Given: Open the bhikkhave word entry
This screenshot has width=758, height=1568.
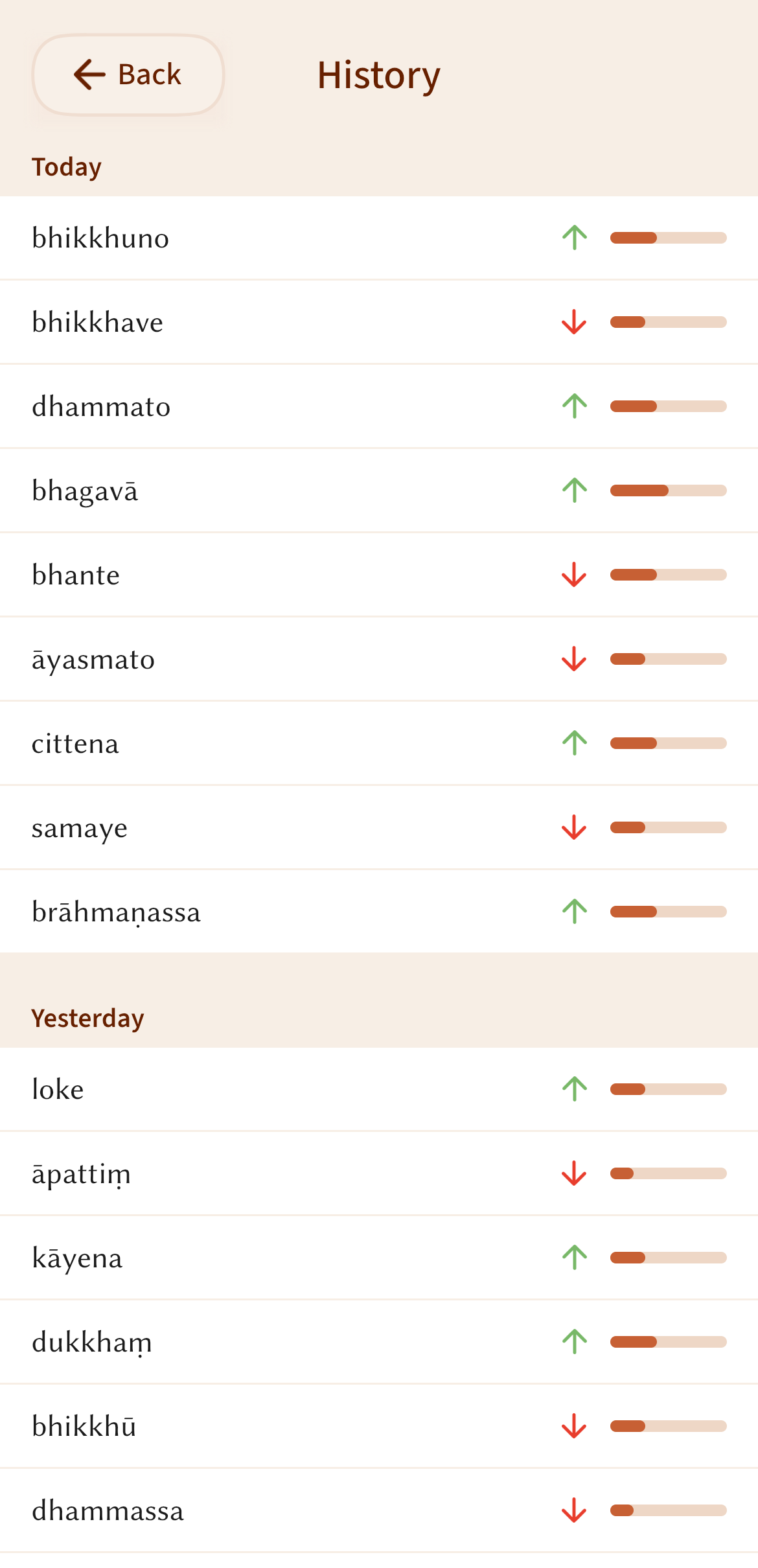Looking at the screenshot, I should [98, 322].
